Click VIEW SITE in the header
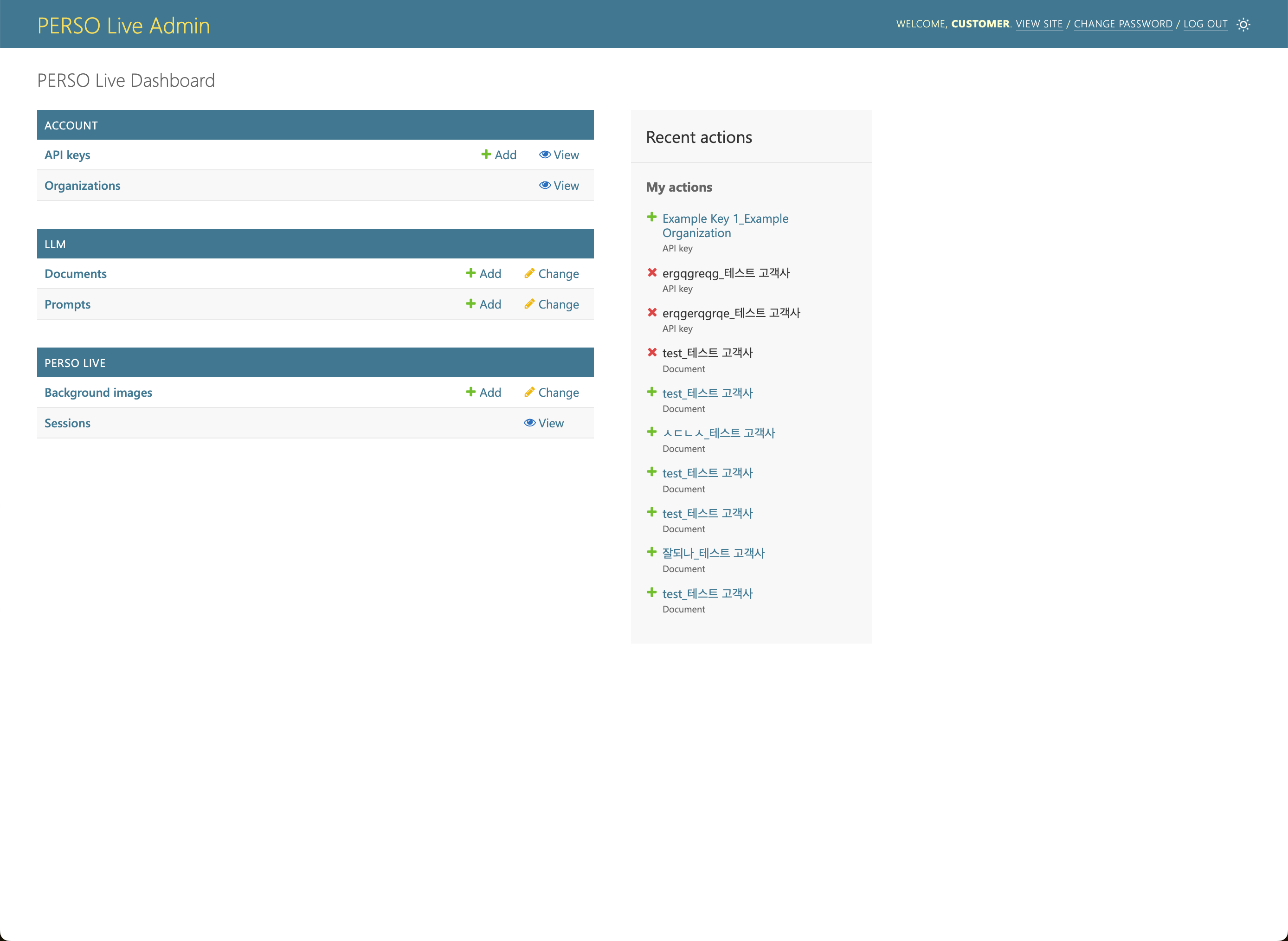Viewport: 1288px width, 941px height. tap(1040, 24)
